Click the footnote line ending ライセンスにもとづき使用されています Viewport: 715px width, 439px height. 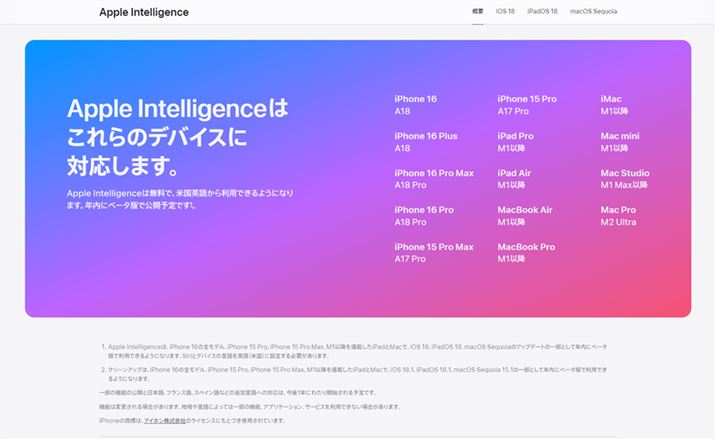[192, 421]
